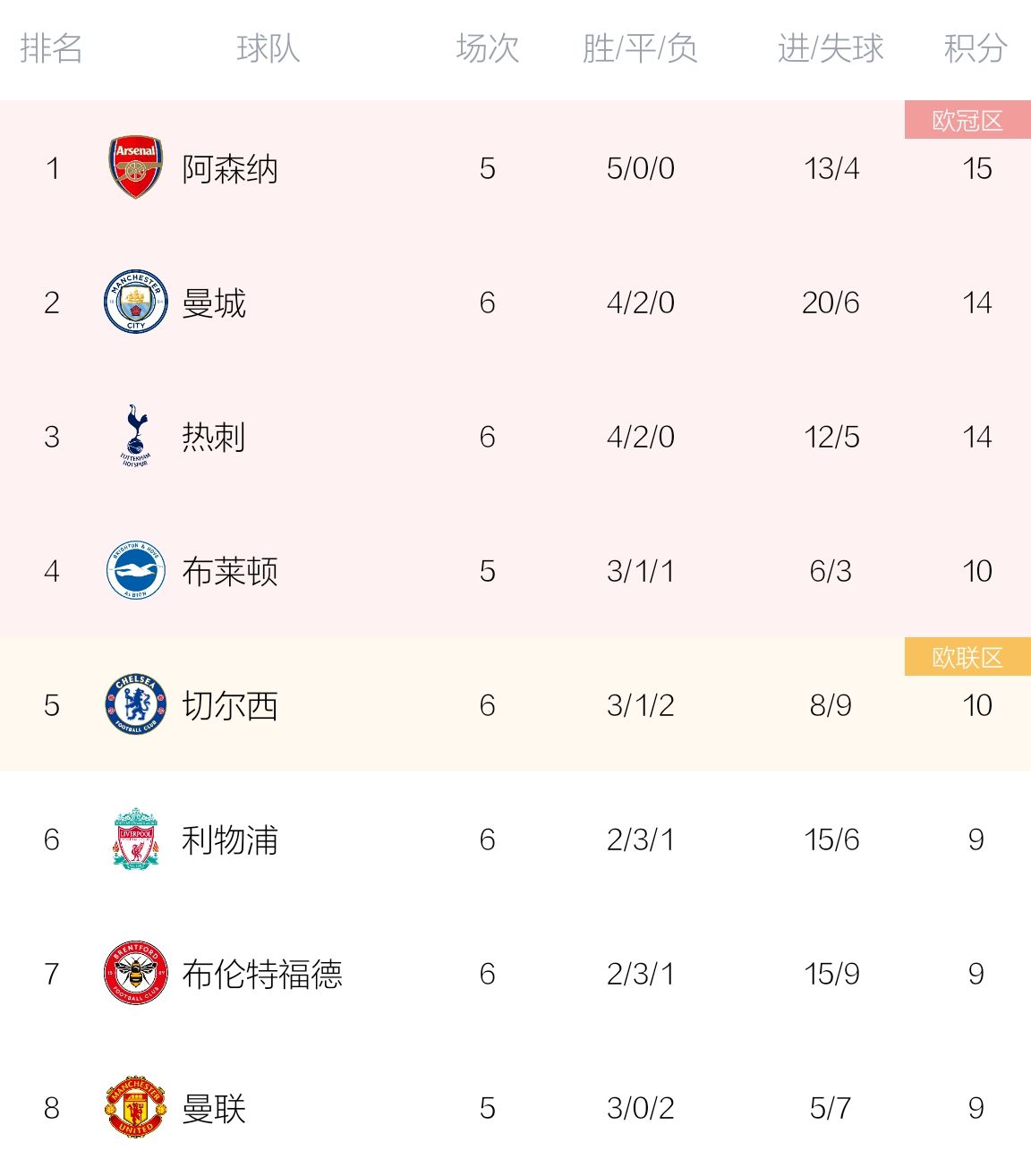Open the Liverpool club crest

[136, 839]
